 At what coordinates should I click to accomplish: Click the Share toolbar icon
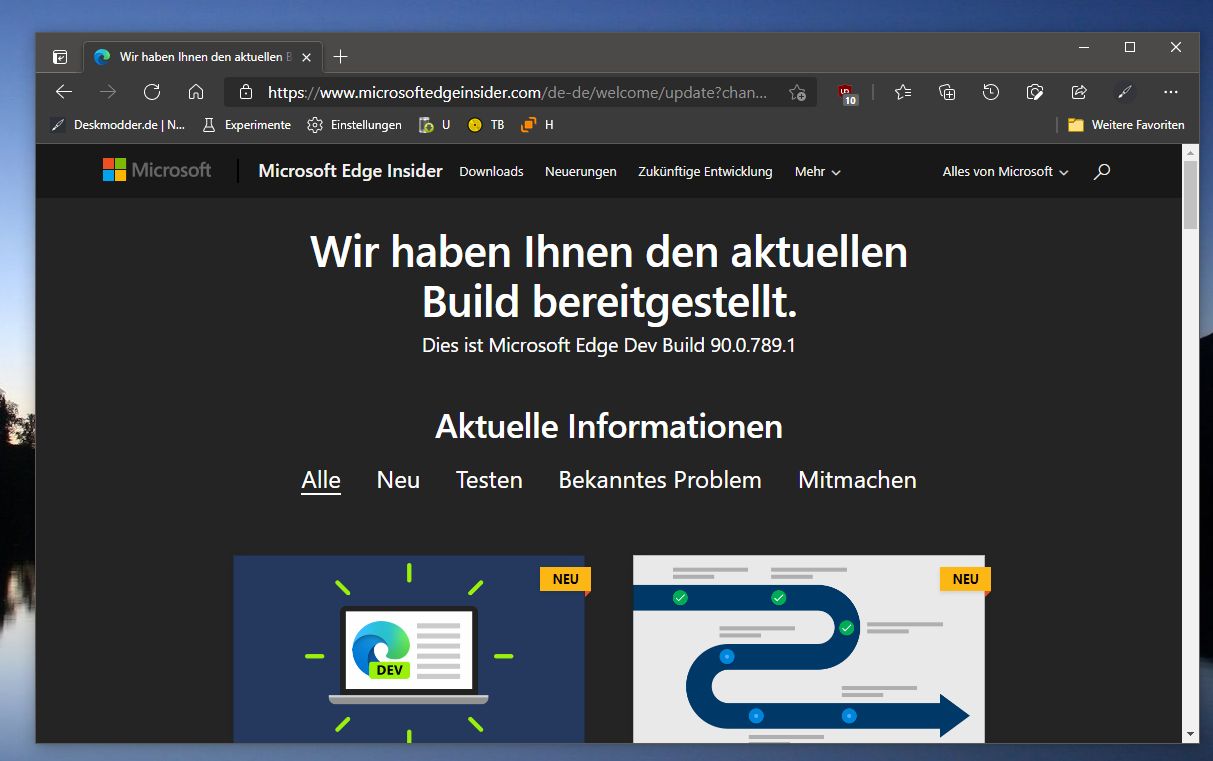tap(1079, 92)
